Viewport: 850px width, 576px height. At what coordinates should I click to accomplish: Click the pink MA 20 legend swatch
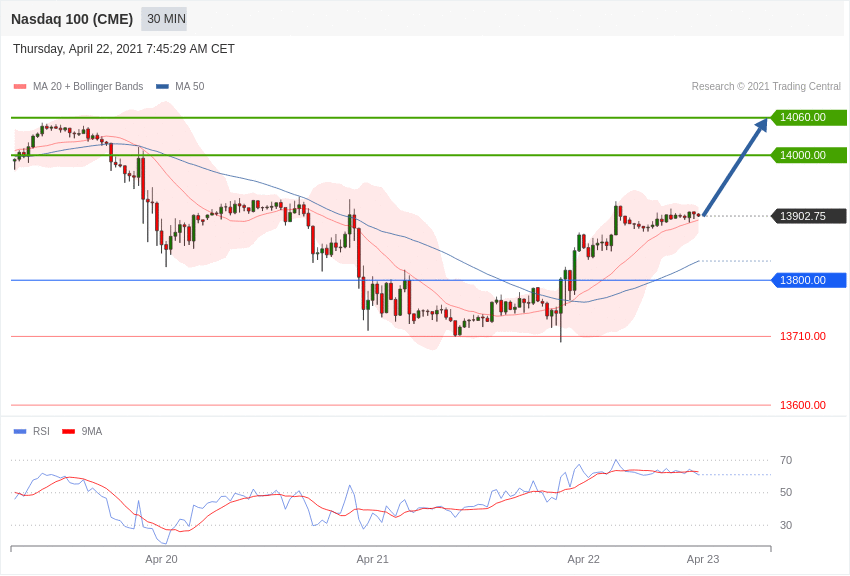click(x=20, y=87)
